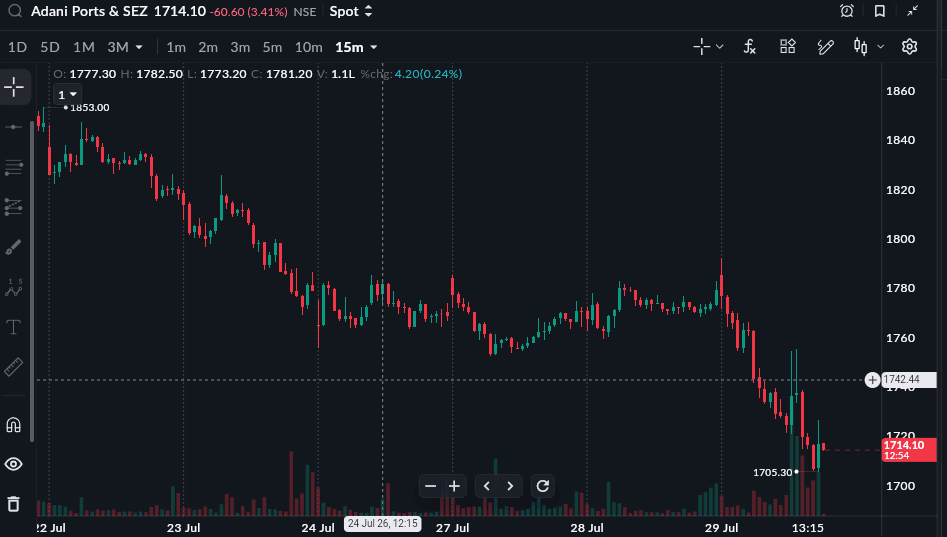Switch to the 1M range
The height and width of the screenshot is (537, 947).
point(84,47)
